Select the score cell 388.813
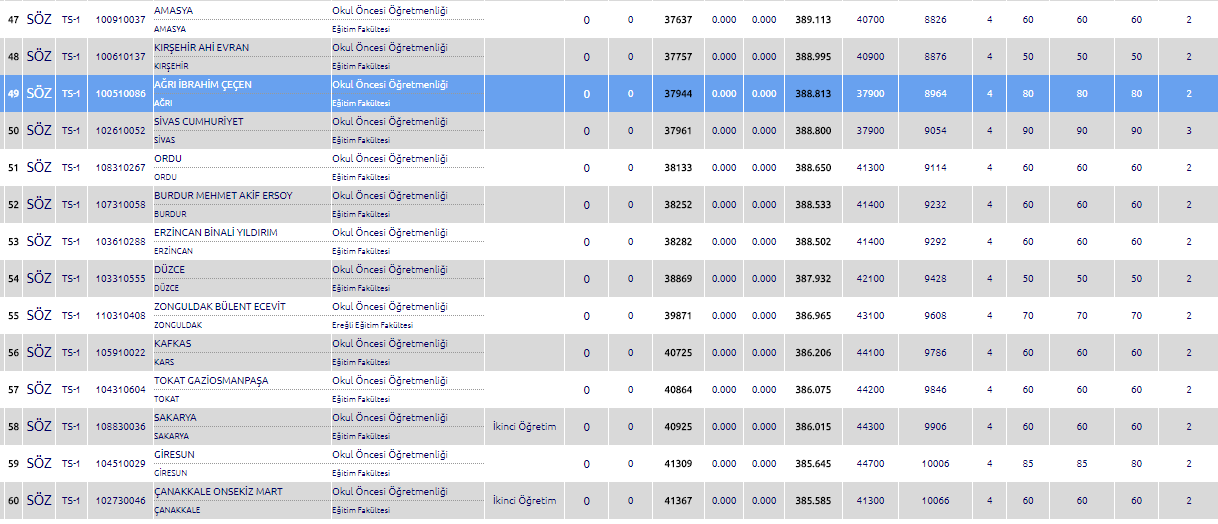The image size is (1218, 524). click(x=811, y=94)
